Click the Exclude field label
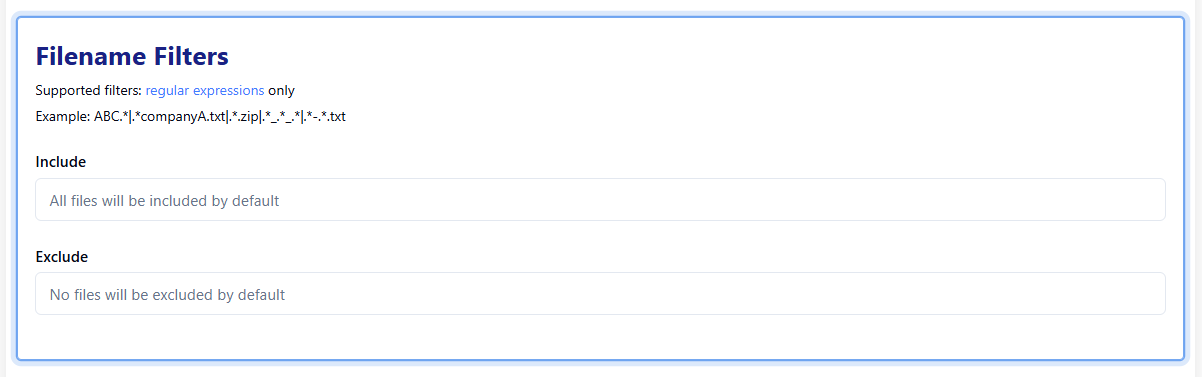Screen dimensions: 1202x377 [62, 257]
